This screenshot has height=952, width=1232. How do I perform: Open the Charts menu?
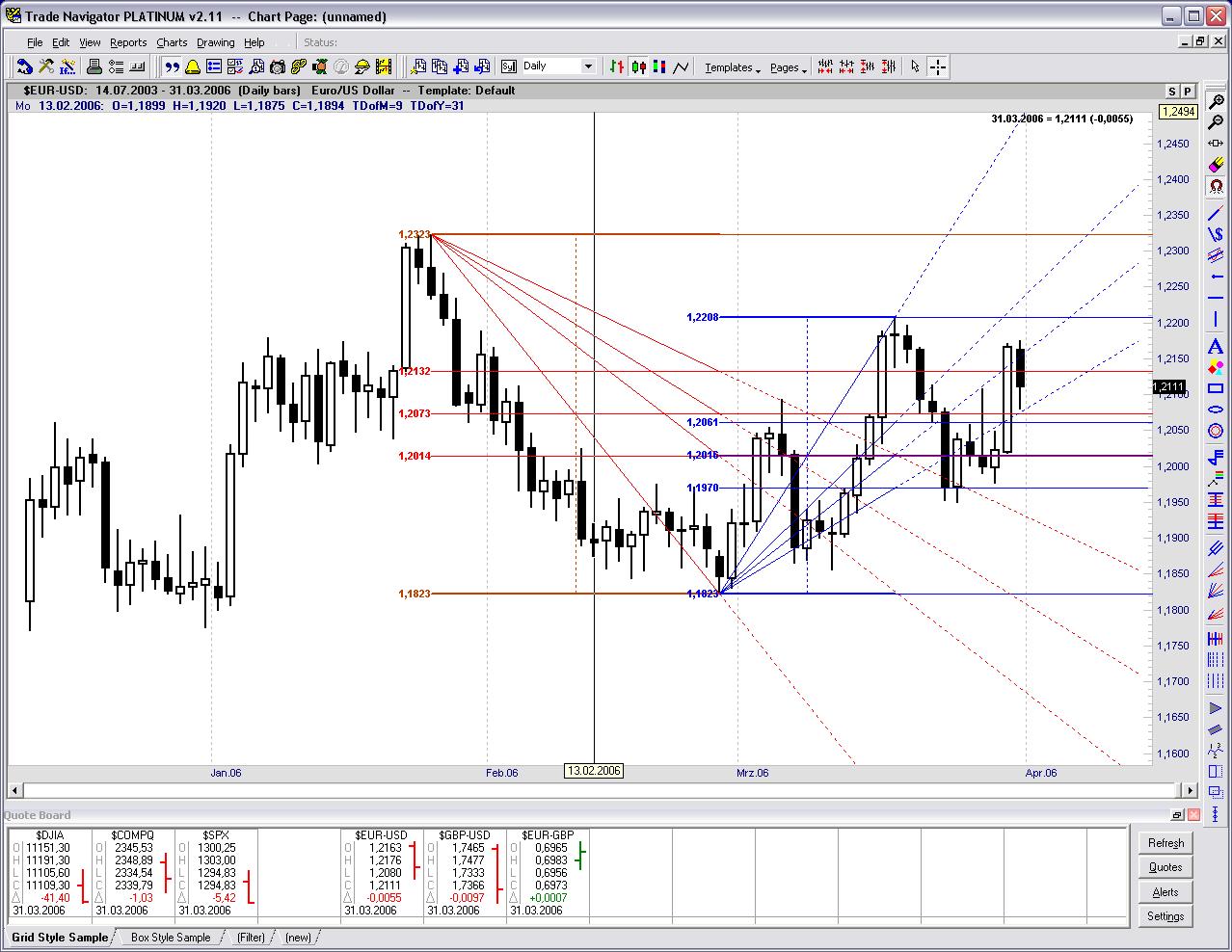172,42
